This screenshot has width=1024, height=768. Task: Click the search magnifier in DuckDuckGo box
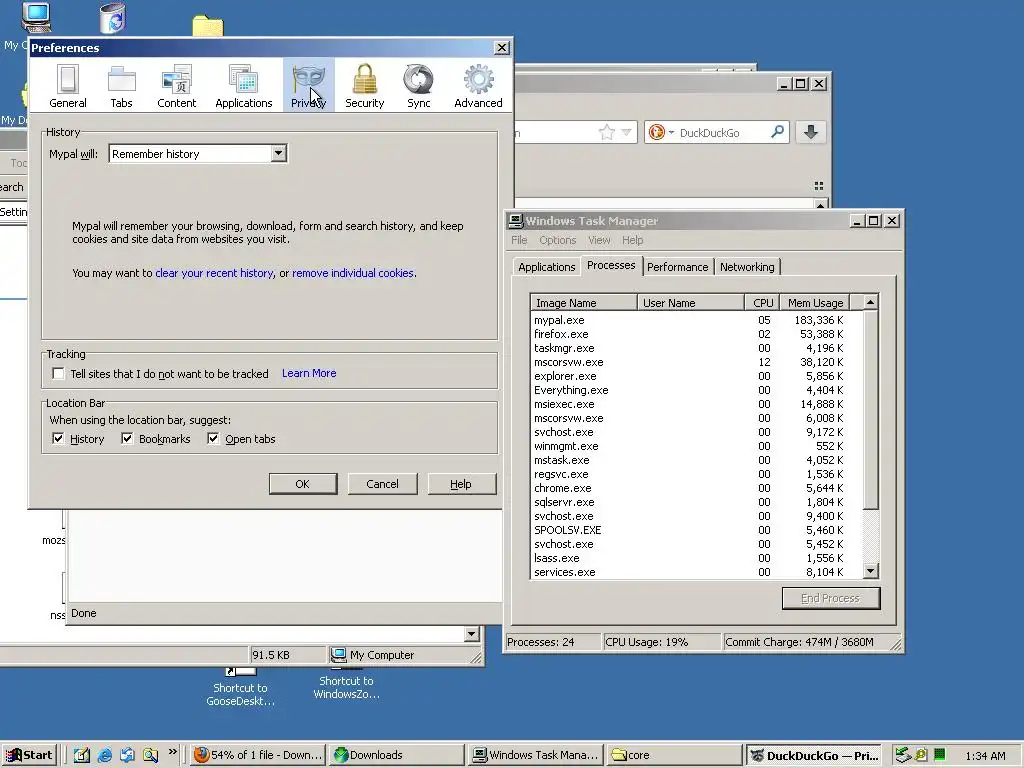point(777,132)
